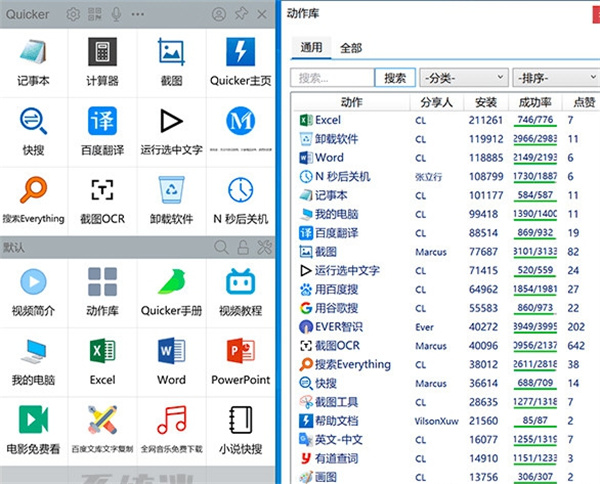The width and height of the screenshot is (600, 484).
Task: Expand the 排序 sort dropdown
Action: pyautogui.click(x=553, y=77)
